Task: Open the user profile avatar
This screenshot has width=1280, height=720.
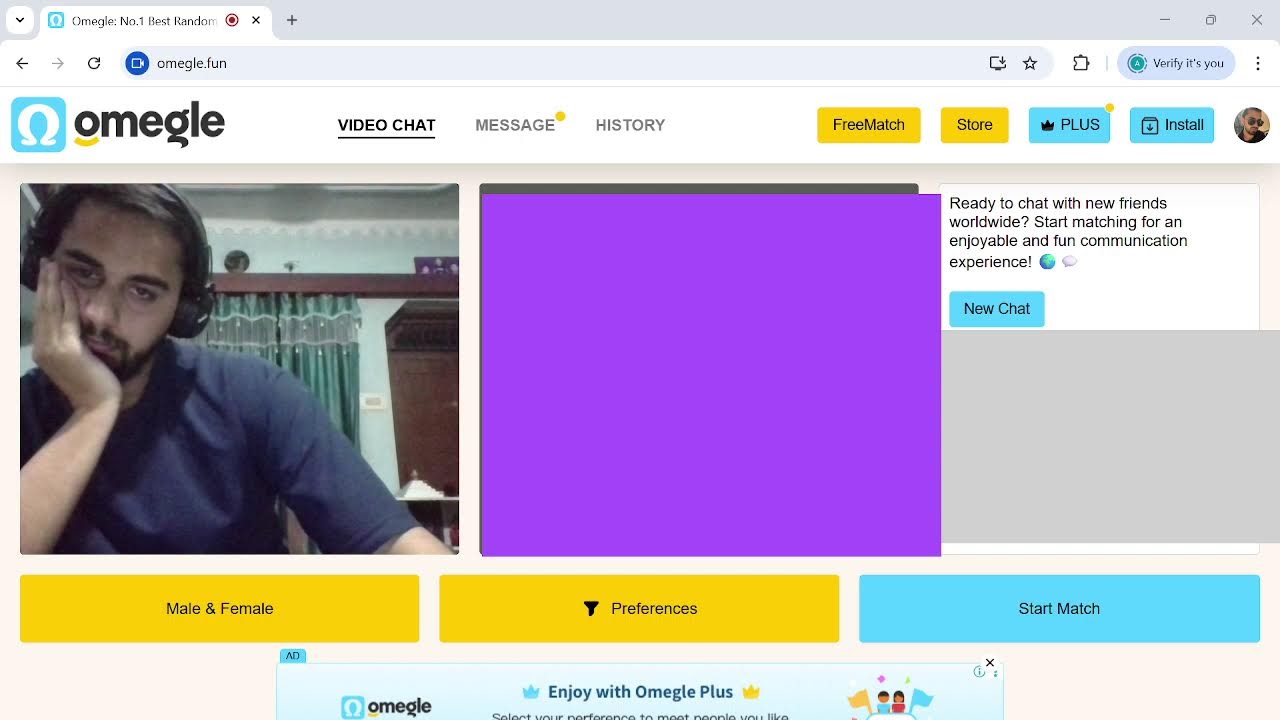Action: (x=1251, y=125)
